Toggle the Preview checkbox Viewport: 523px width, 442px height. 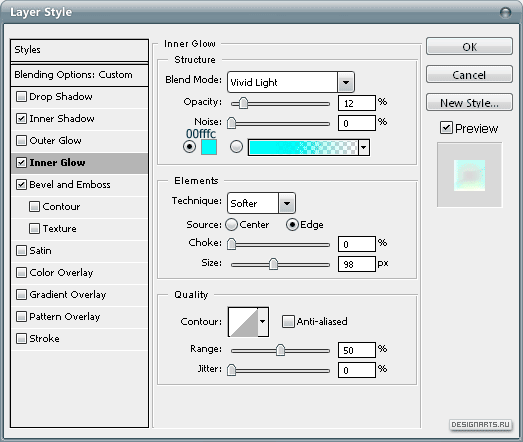tap(446, 128)
